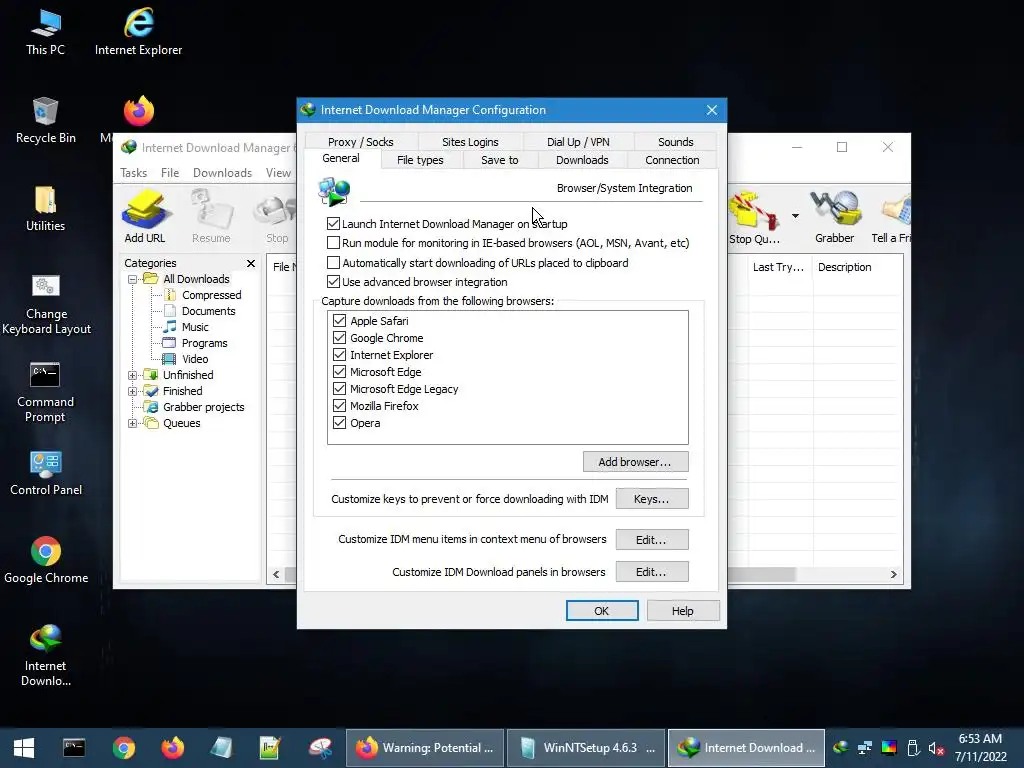The image size is (1024, 768).
Task: Open the File menu in IDM
Action: click(x=170, y=173)
